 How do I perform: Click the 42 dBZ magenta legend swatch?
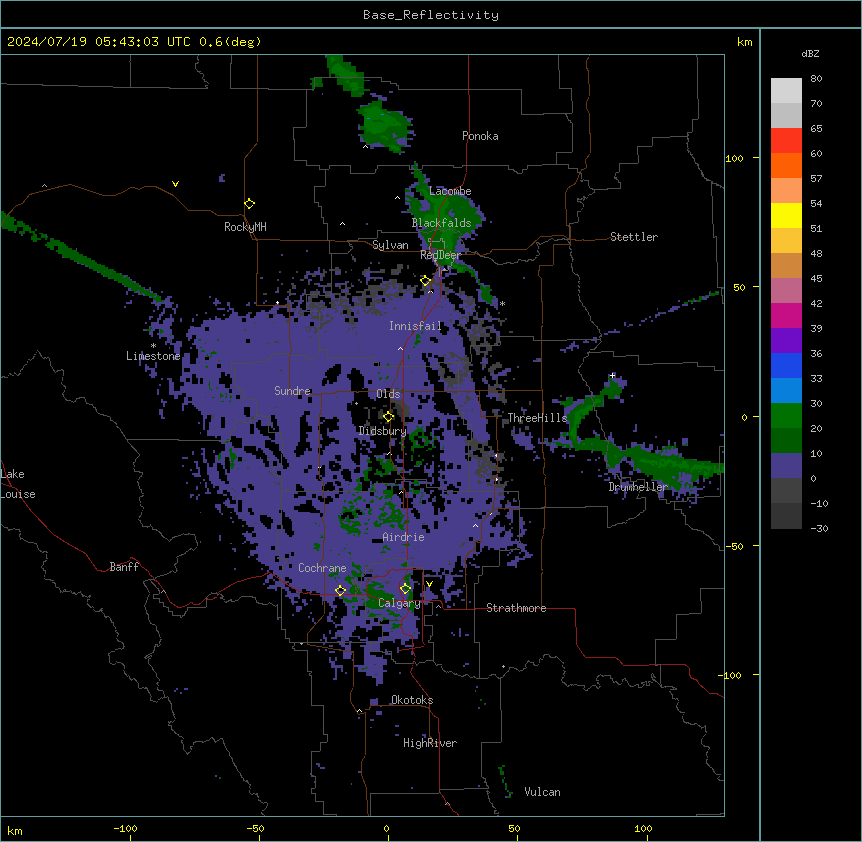pyautogui.click(x=786, y=315)
